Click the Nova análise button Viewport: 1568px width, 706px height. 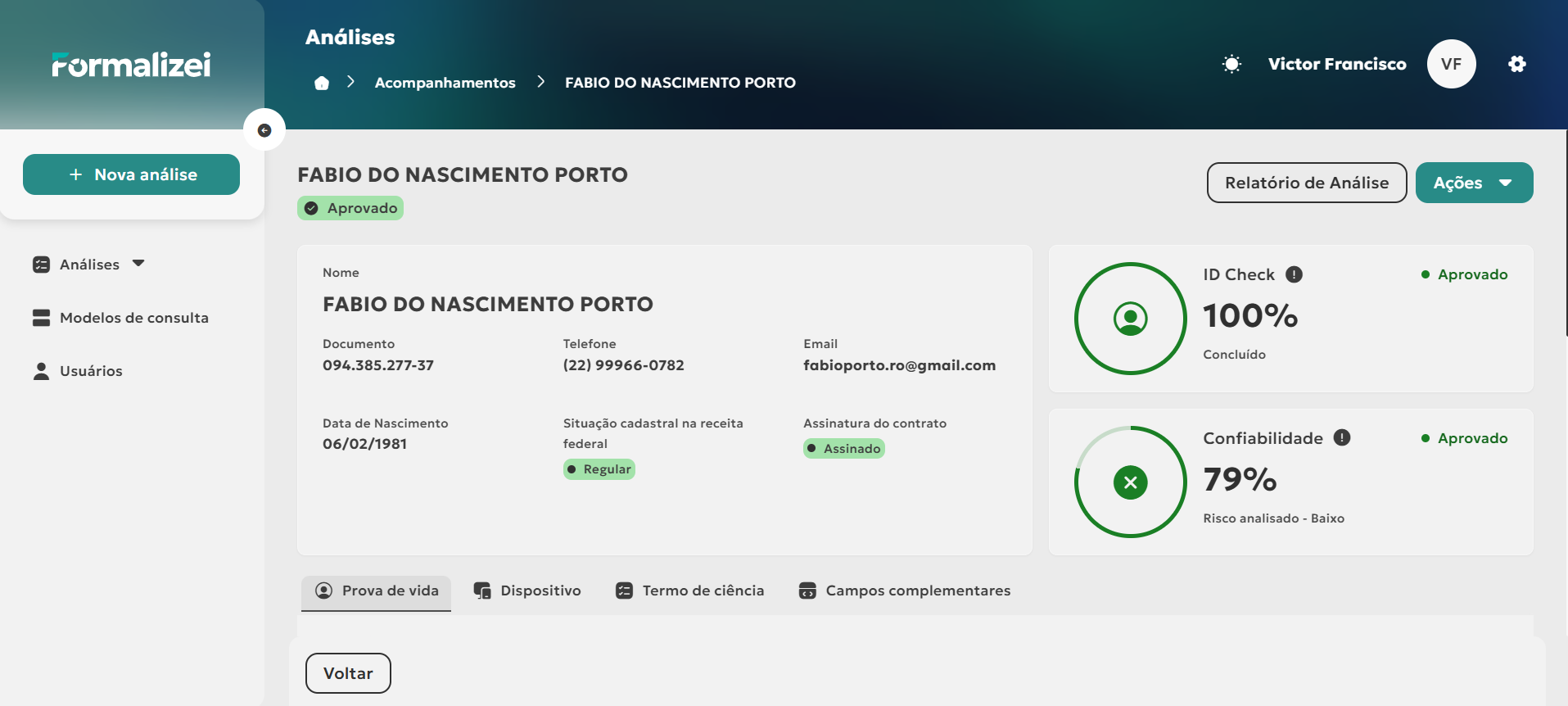click(x=131, y=174)
